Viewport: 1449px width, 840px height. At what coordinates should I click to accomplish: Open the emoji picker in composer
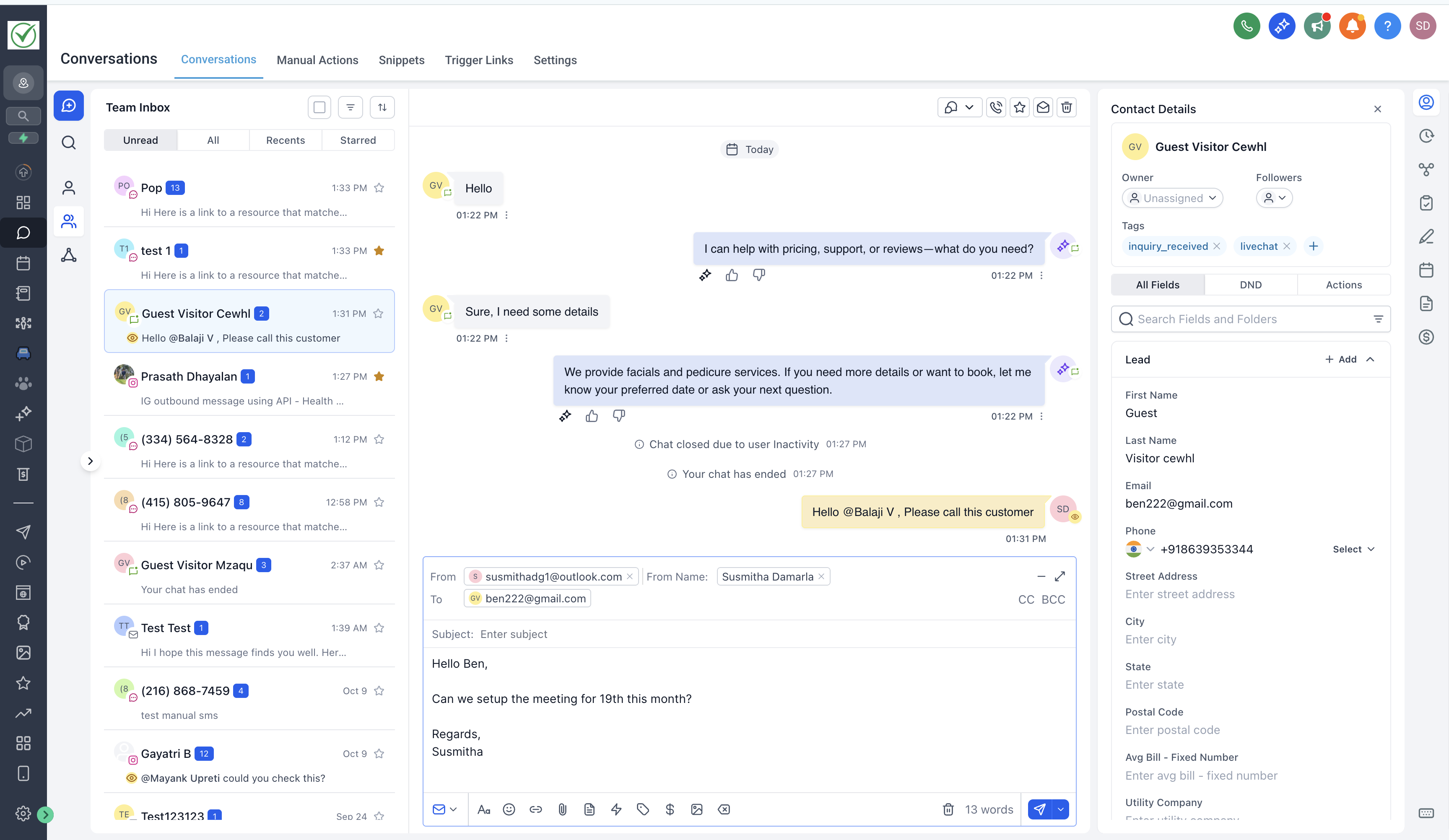pos(509,809)
